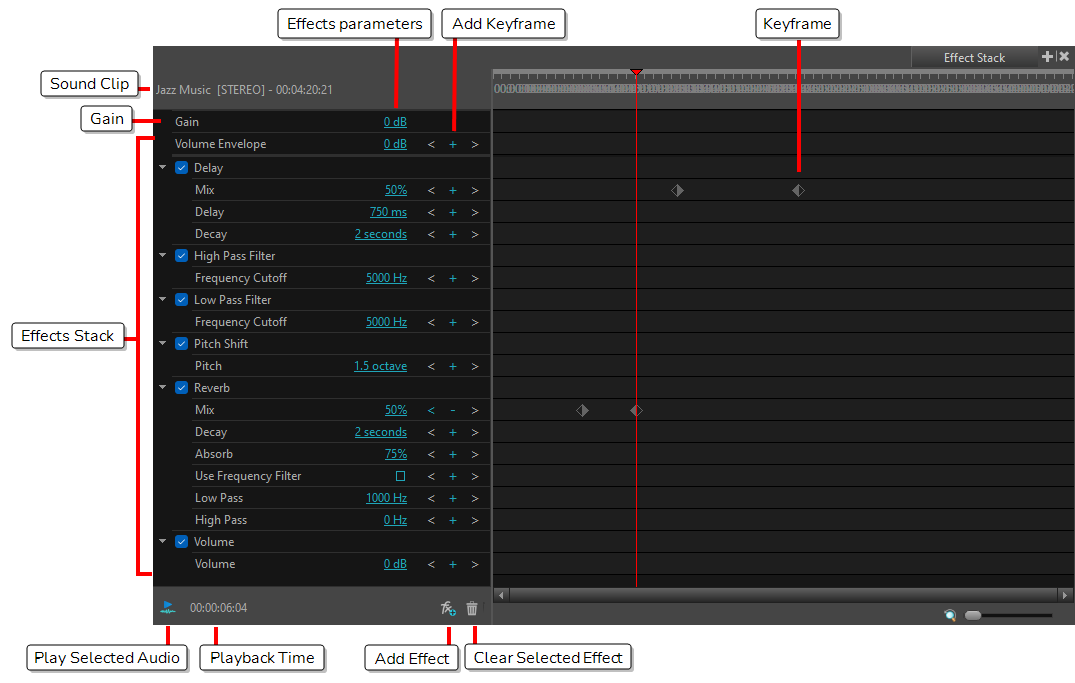Click the timeline zoom slider handle

(973, 615)
